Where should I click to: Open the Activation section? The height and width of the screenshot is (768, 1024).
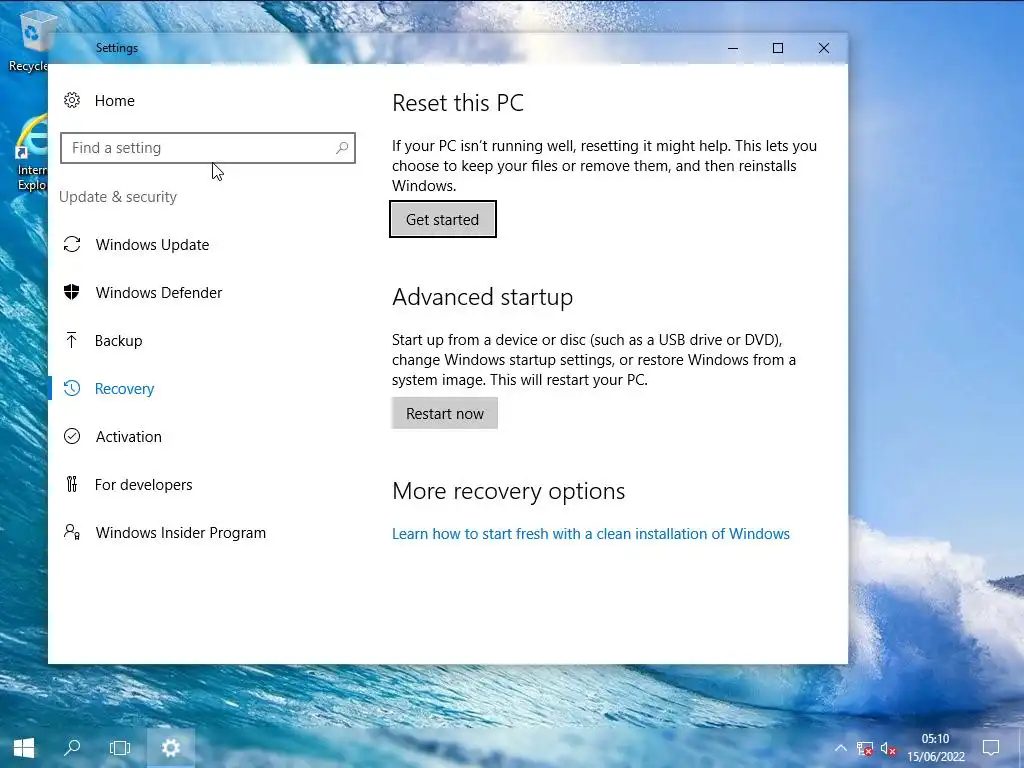coord(129,437)
